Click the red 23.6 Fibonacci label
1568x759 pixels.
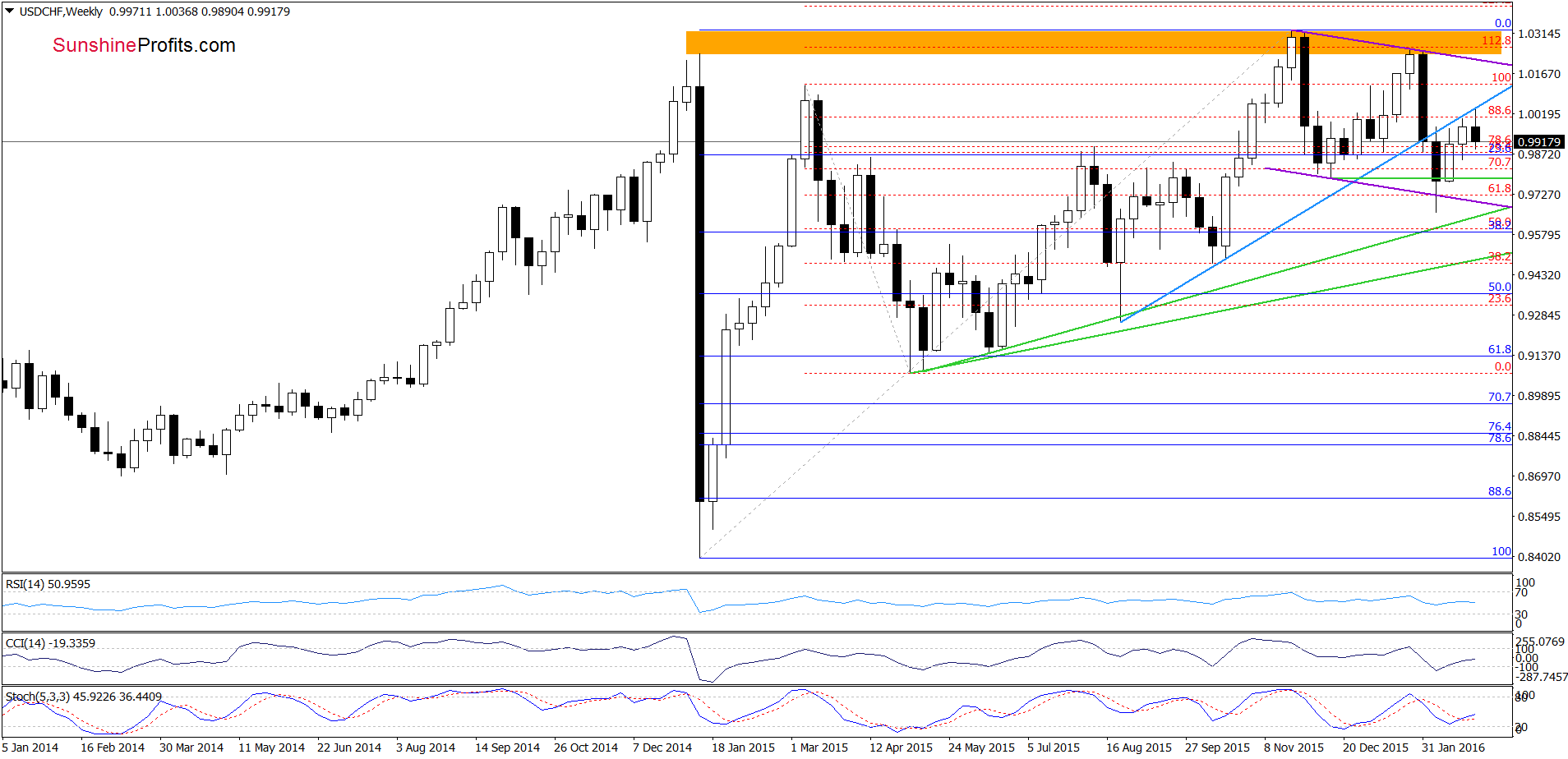pos(1500,298)
